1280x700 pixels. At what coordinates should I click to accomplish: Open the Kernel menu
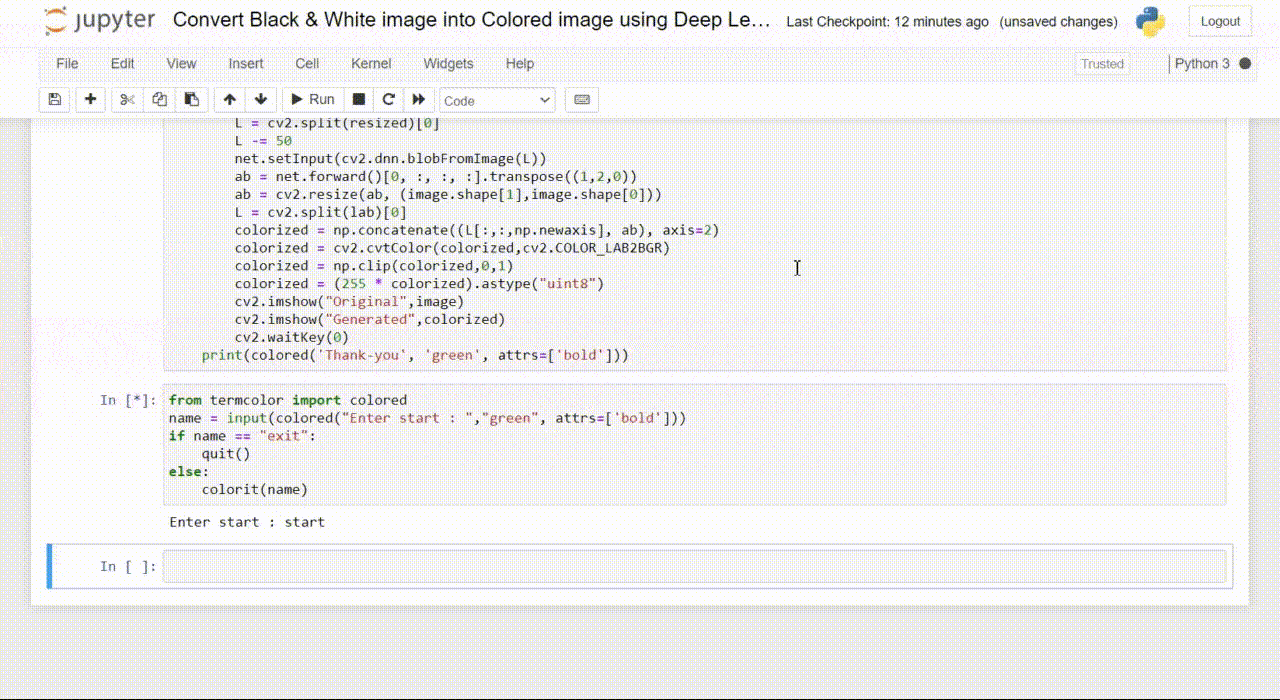coord(371,63)
